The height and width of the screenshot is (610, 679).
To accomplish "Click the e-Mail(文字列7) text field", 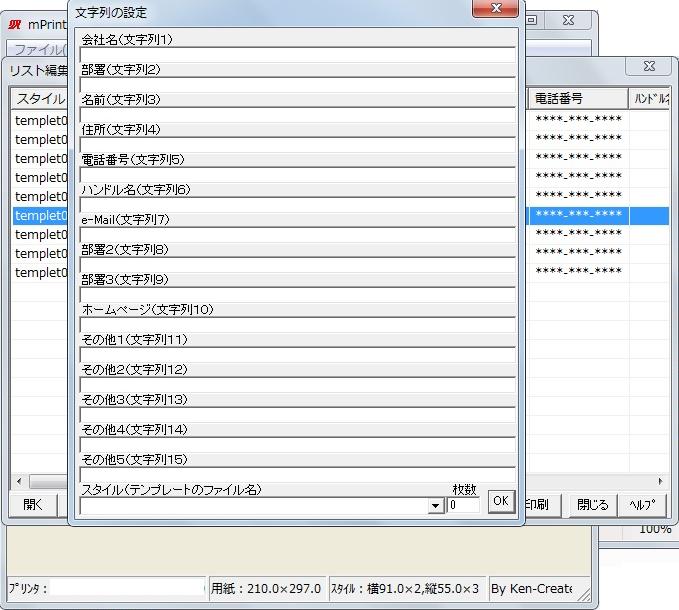I will pyautogui.click(x=297, y=235).
